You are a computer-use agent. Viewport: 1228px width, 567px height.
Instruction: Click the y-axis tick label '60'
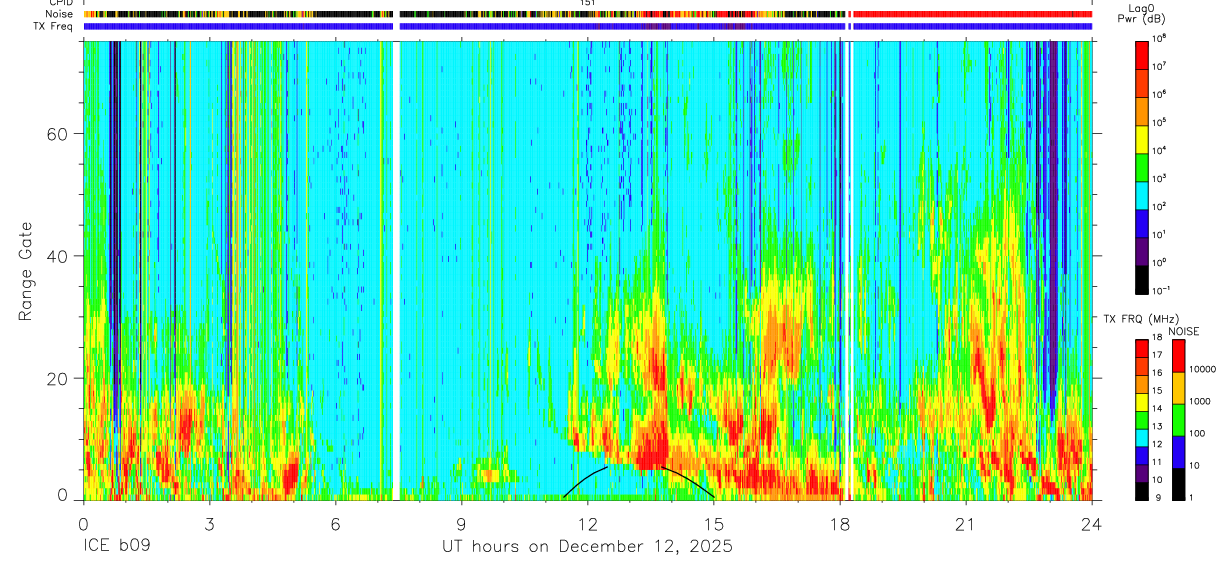coord(57,134)
